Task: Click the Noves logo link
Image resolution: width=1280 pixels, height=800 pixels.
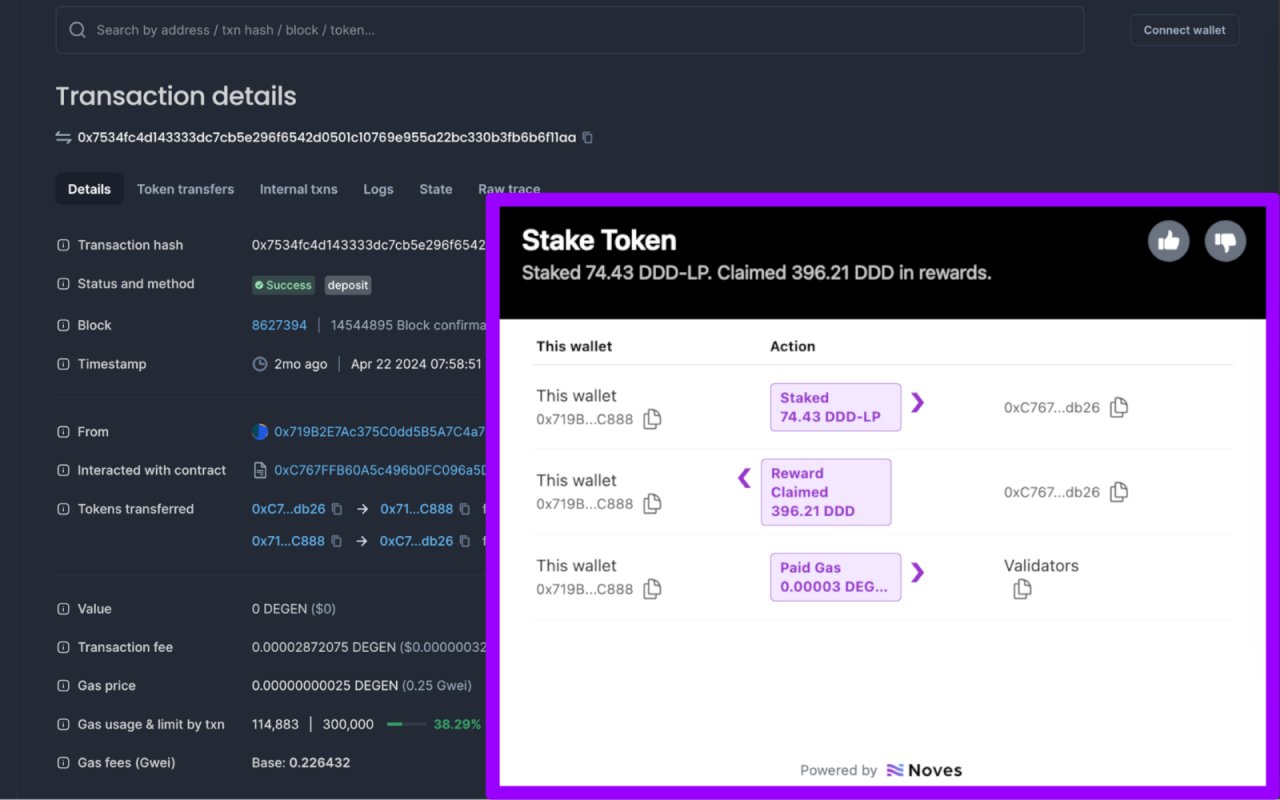Action: 924,770
